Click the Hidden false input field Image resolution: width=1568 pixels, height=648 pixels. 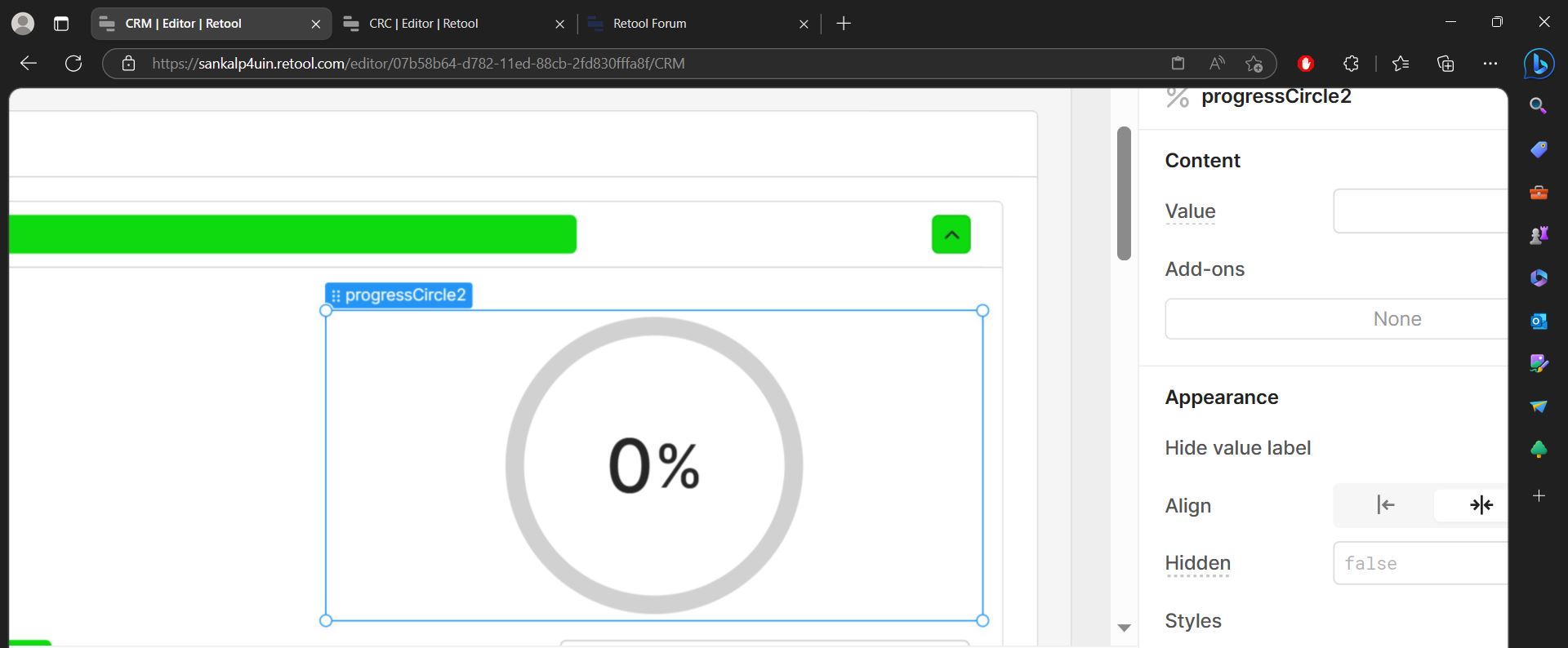pyautogui.click(x=1420, y=563)
